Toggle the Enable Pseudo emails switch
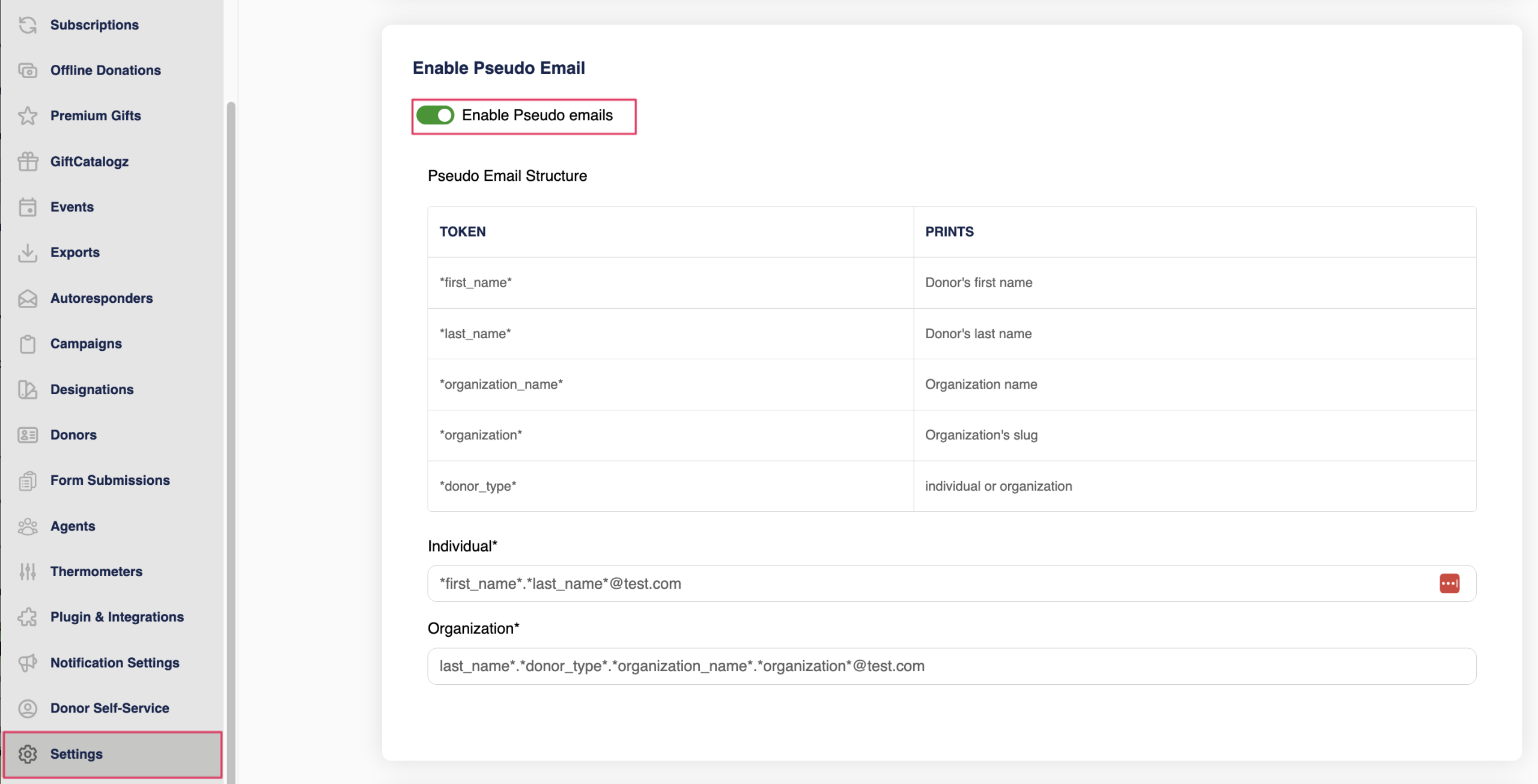The image size is (1538, 784). [x=435, y=115]
